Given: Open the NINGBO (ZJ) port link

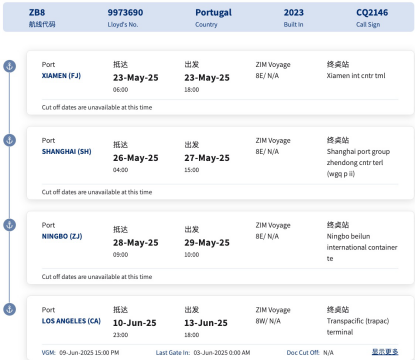Looking at the screenshot, I should [62, 236].
